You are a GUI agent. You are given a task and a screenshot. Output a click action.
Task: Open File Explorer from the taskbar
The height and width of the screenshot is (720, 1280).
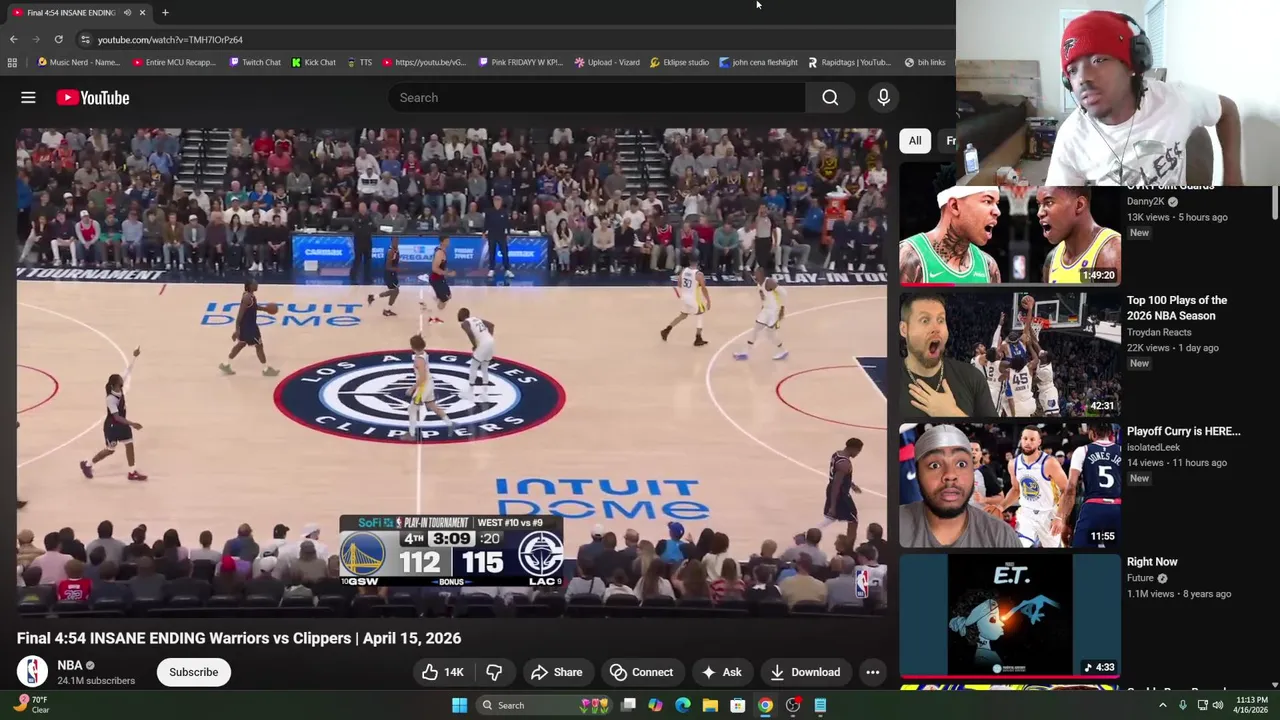tap(710, 705)
